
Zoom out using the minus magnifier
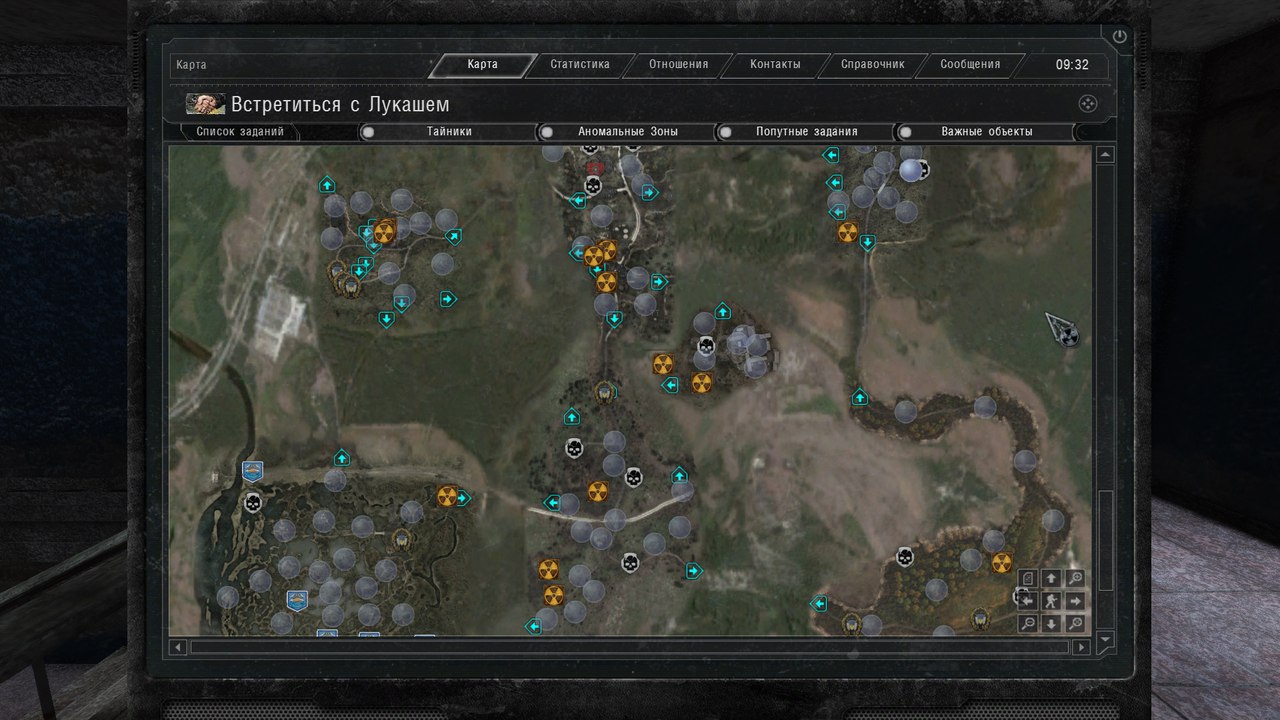coord(1028,624)
